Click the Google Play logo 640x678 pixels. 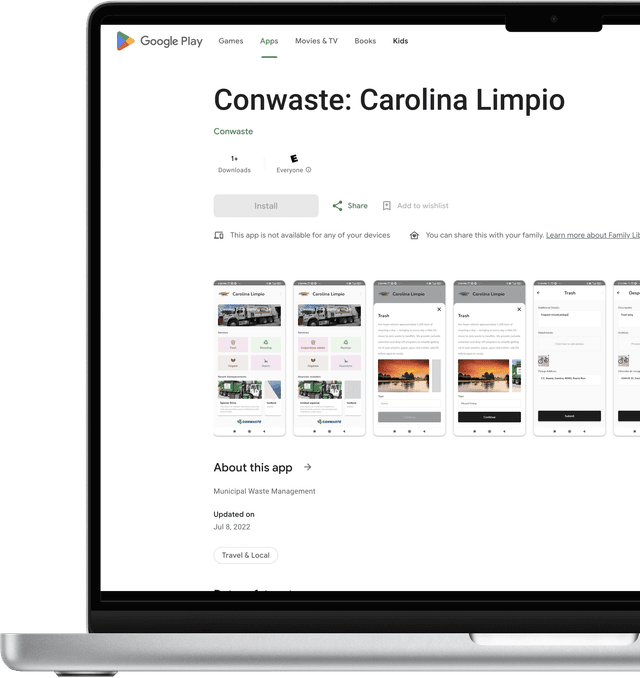coord(159,41)
